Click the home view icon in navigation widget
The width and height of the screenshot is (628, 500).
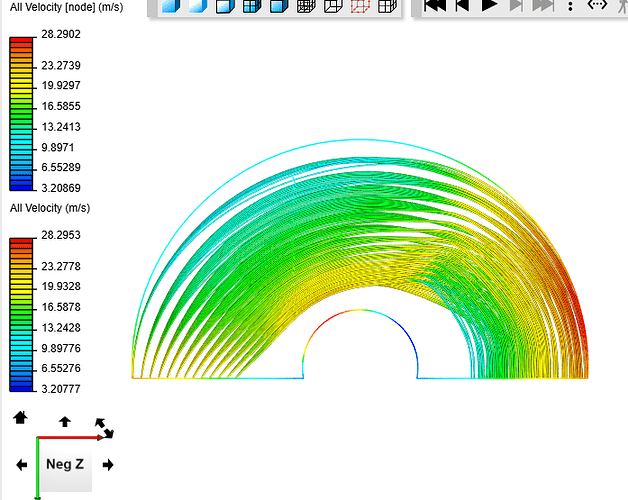(x=20, y=417)
